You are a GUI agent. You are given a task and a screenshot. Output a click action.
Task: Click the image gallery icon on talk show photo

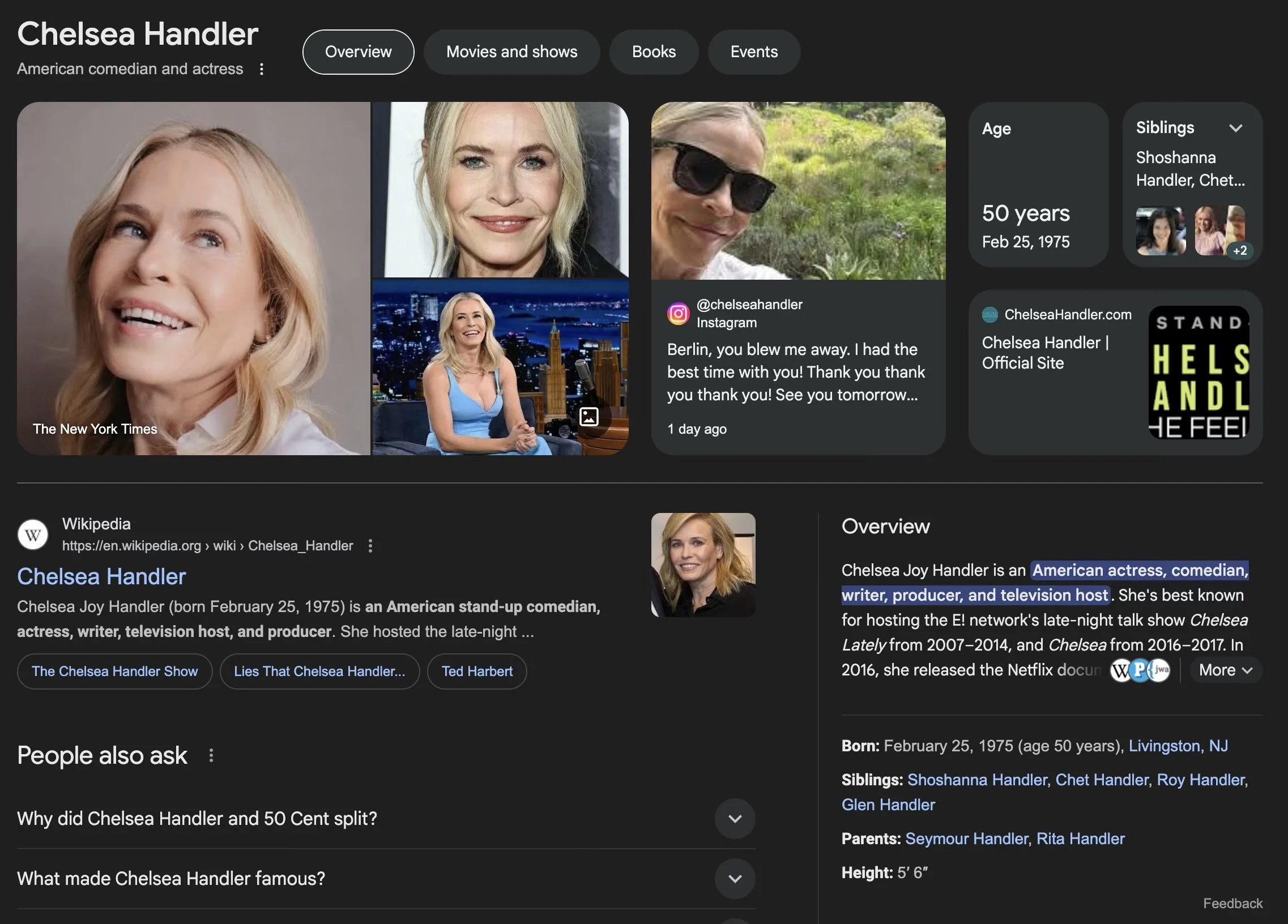pyautogui.click(x=589, y=417)
